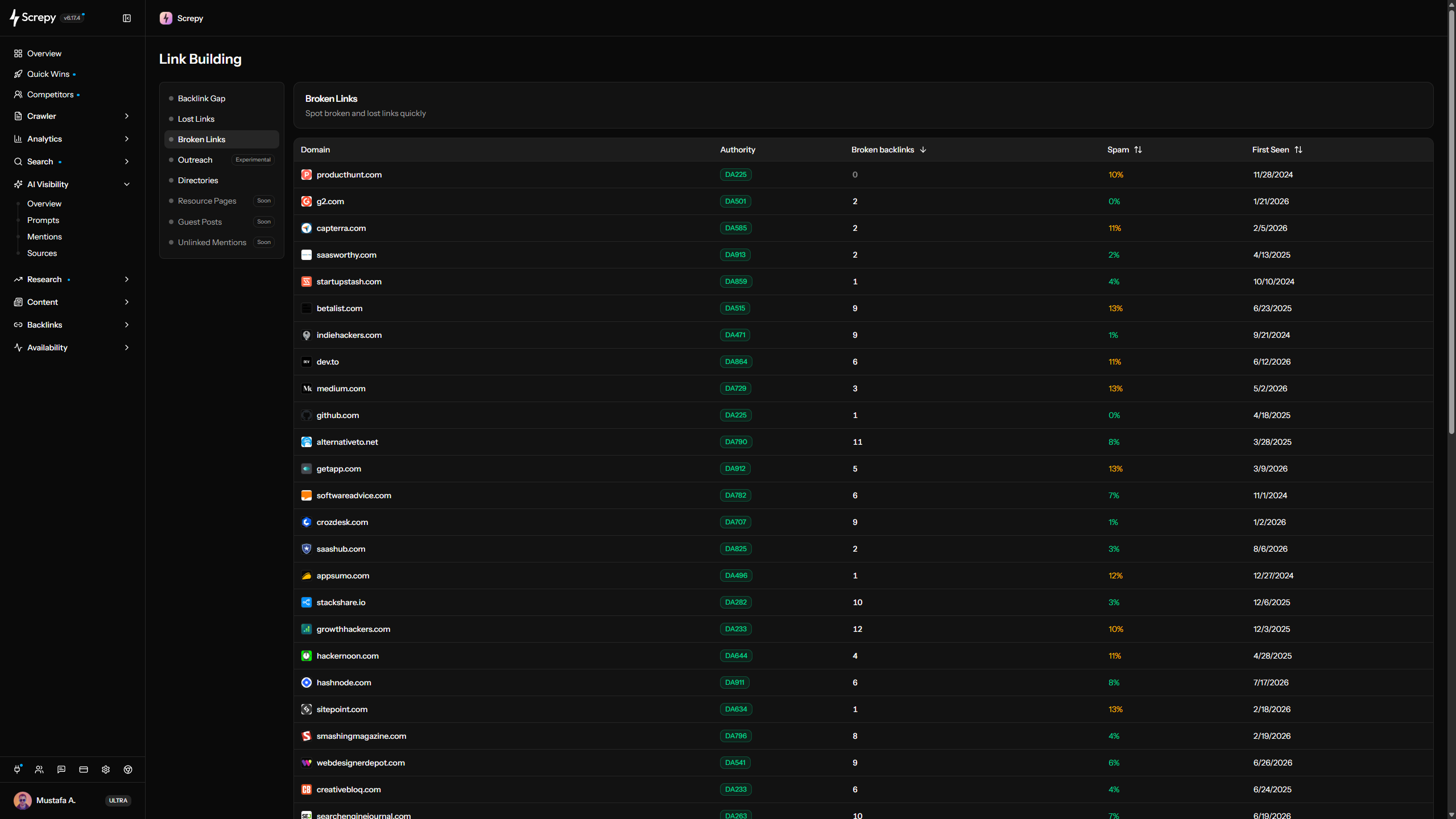The width and height of the screenshot is (1456, 819).
Task: Click the Domain column header
Action: (315, 150)
